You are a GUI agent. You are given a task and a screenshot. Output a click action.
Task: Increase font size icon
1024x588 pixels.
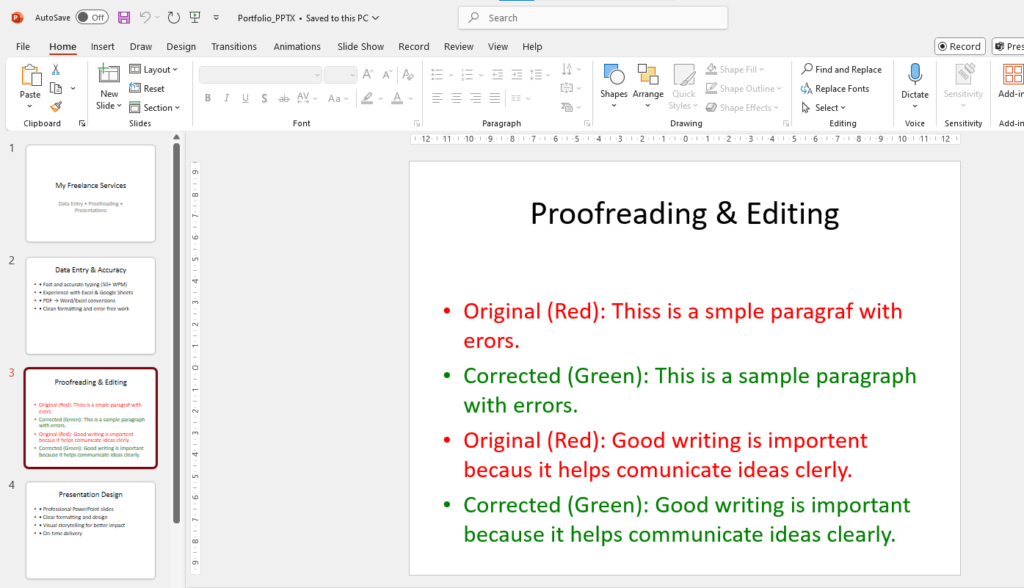(368, 74)
